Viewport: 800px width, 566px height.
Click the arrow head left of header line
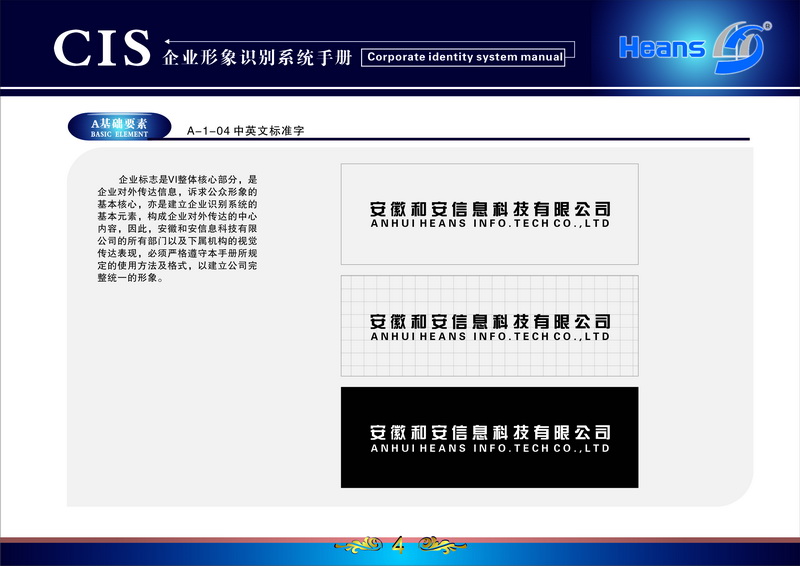[167, 41]
